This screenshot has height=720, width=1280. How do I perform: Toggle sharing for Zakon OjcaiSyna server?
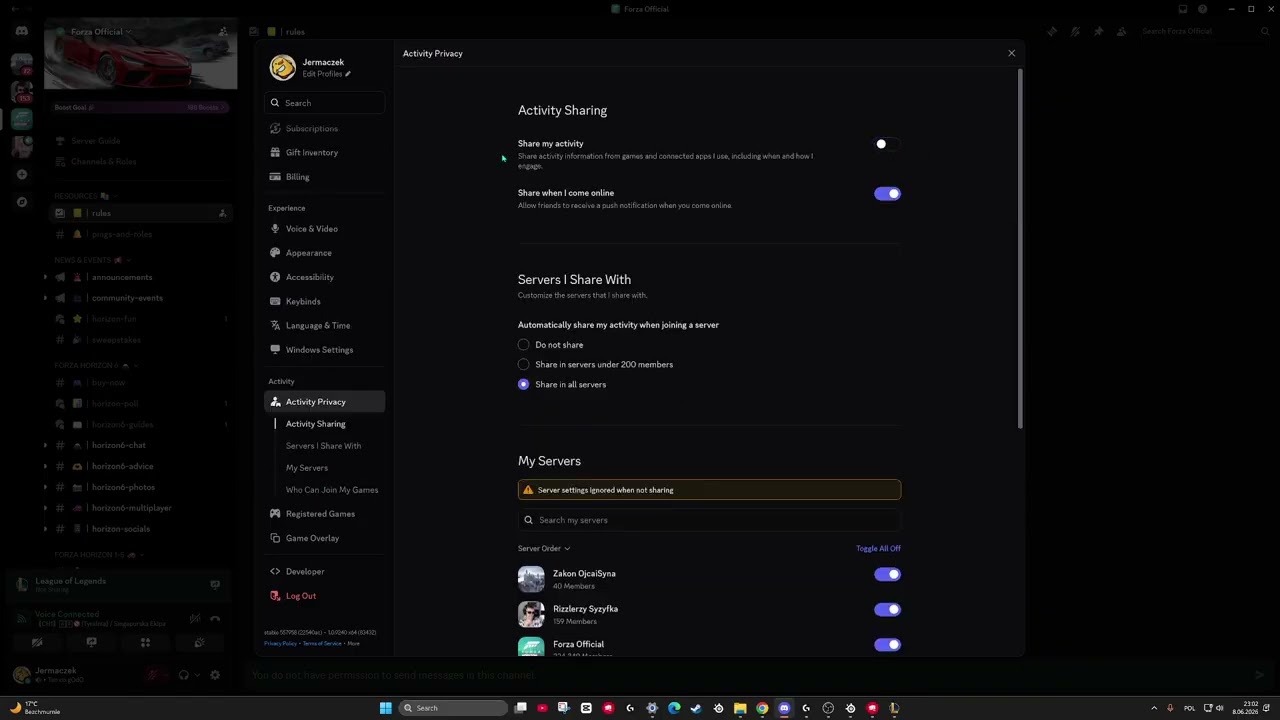click(x=887, y=574)
